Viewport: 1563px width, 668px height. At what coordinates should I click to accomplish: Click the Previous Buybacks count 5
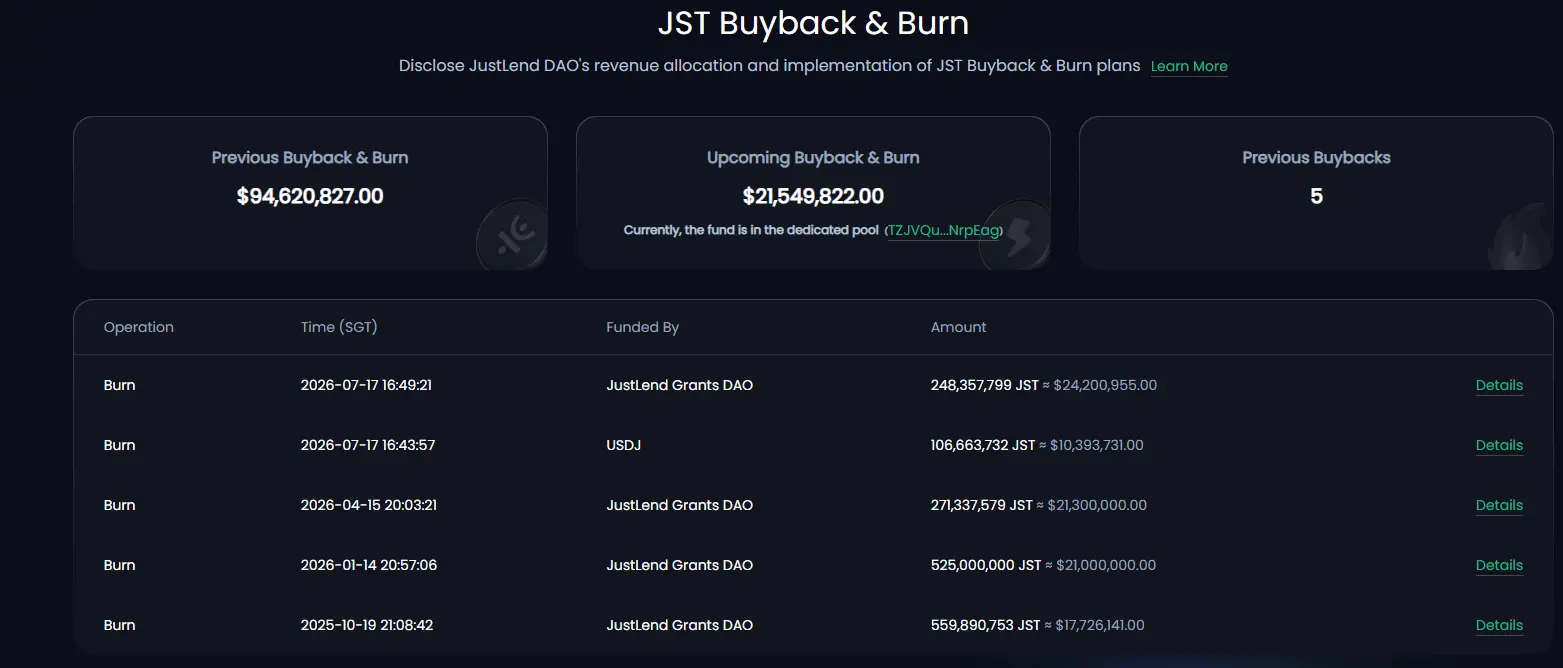[x=1316, y=196]
